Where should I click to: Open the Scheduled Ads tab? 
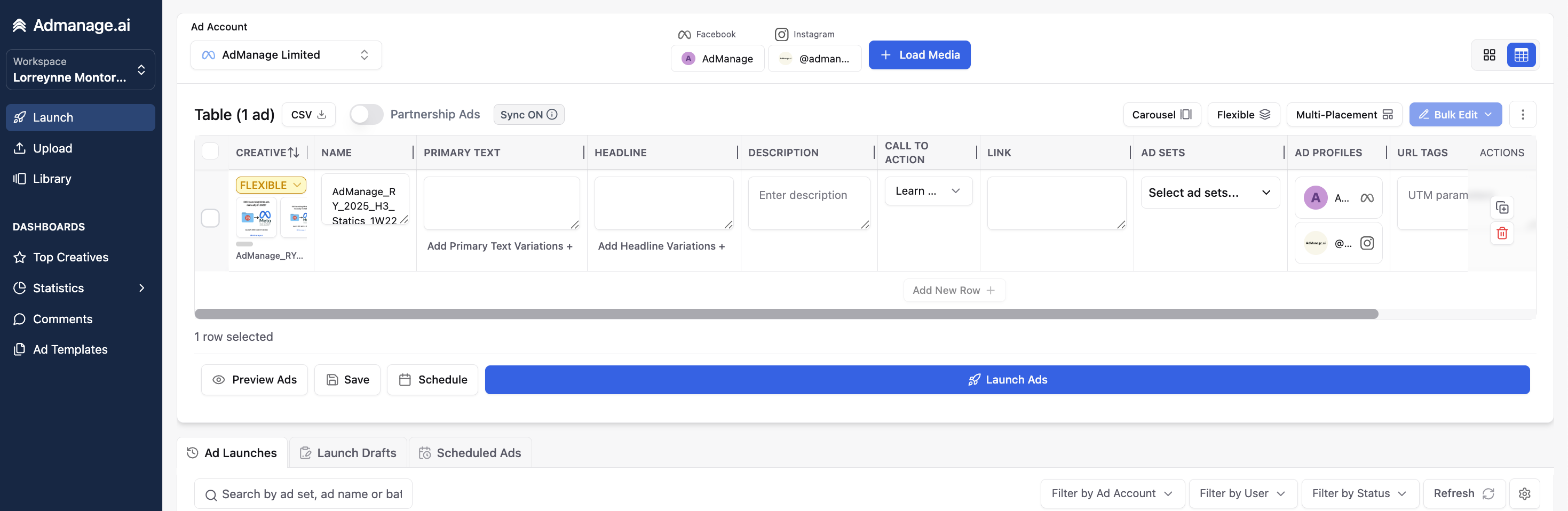tap(470, 453)
